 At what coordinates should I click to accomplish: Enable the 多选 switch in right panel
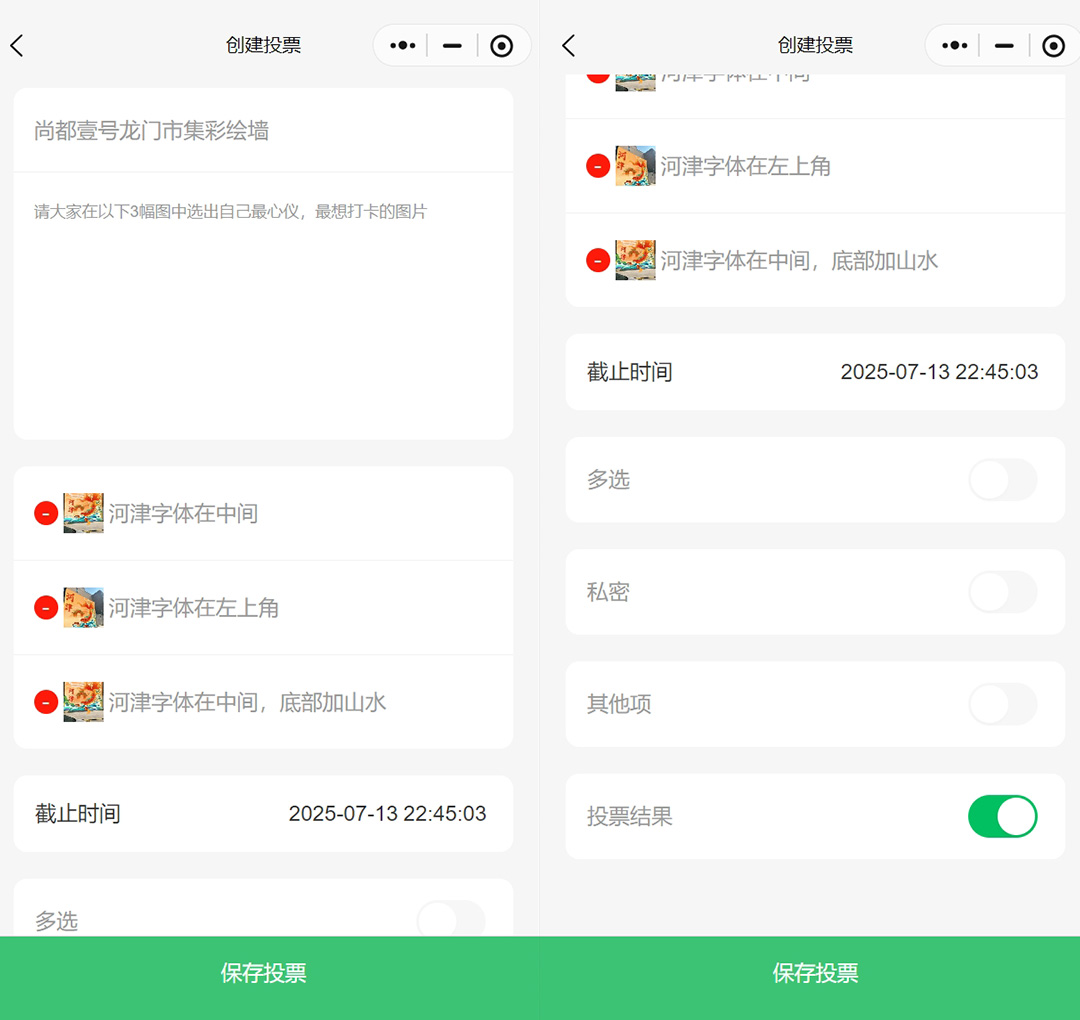coord(1002,480)
